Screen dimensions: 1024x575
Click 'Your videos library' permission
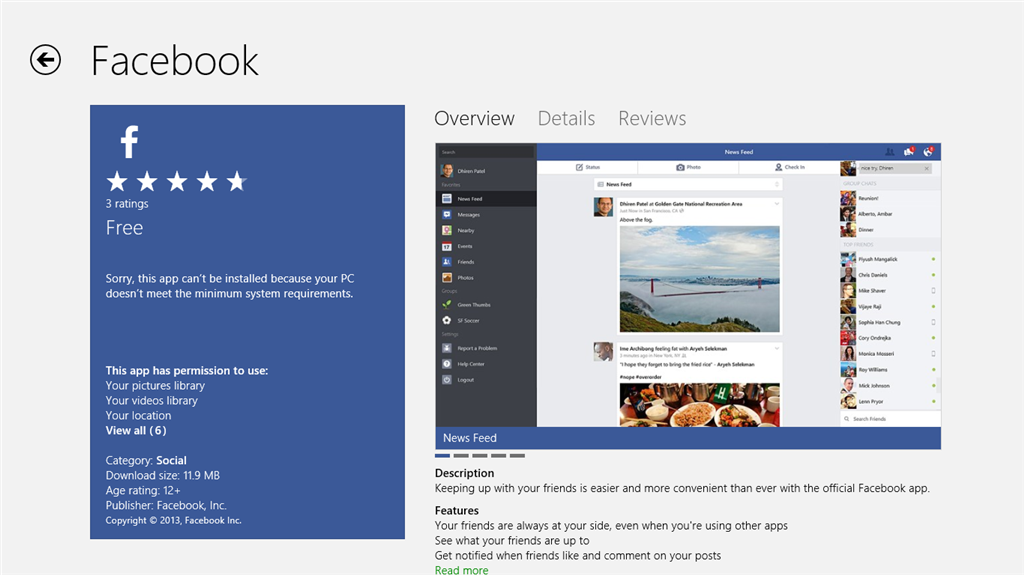coord(151,401)
